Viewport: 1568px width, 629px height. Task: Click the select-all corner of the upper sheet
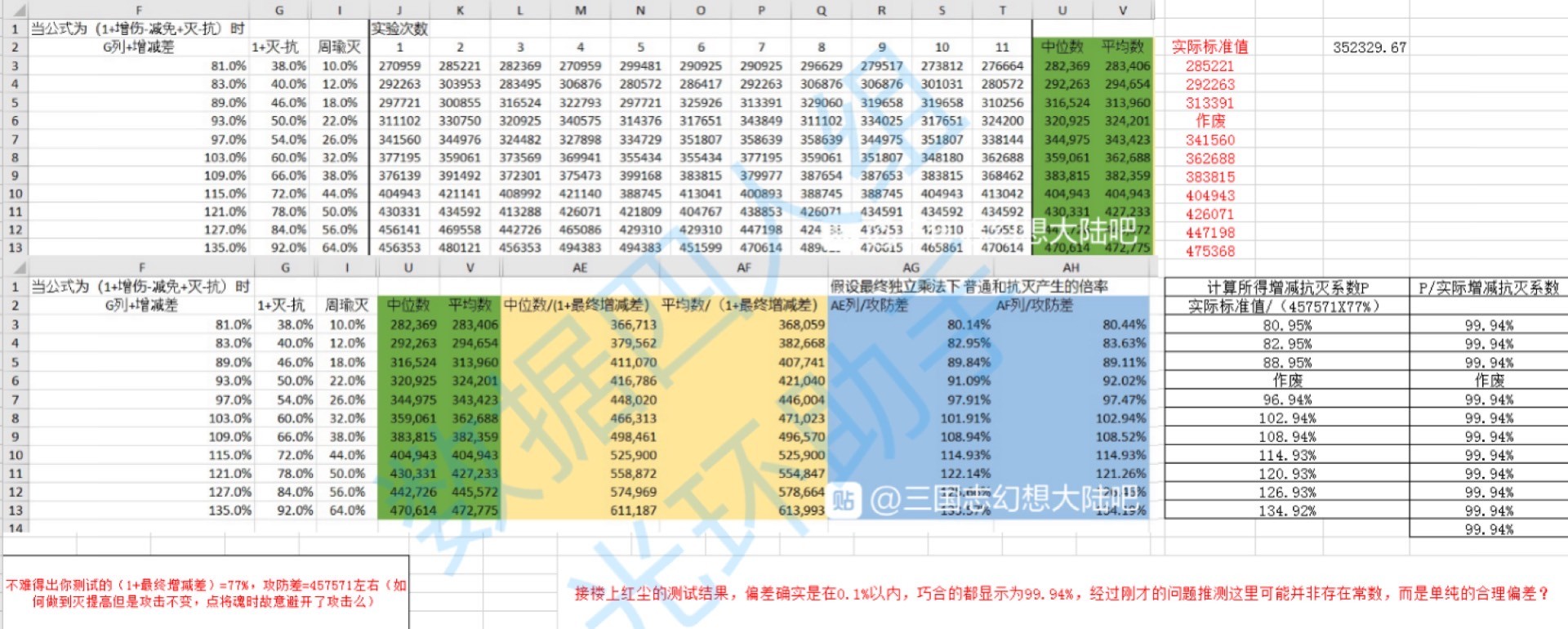(15, 11)
